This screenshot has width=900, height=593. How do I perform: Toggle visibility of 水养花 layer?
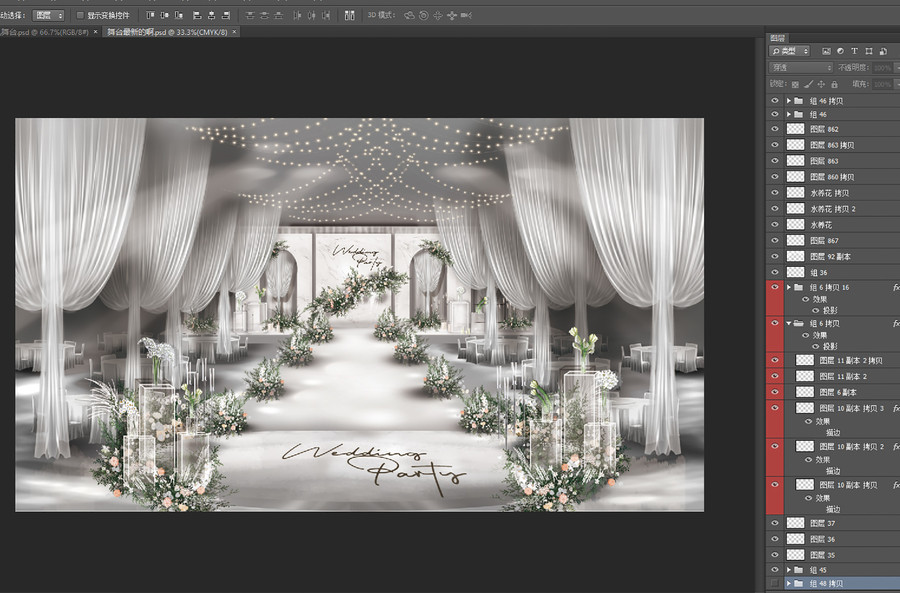click(775, 224)
